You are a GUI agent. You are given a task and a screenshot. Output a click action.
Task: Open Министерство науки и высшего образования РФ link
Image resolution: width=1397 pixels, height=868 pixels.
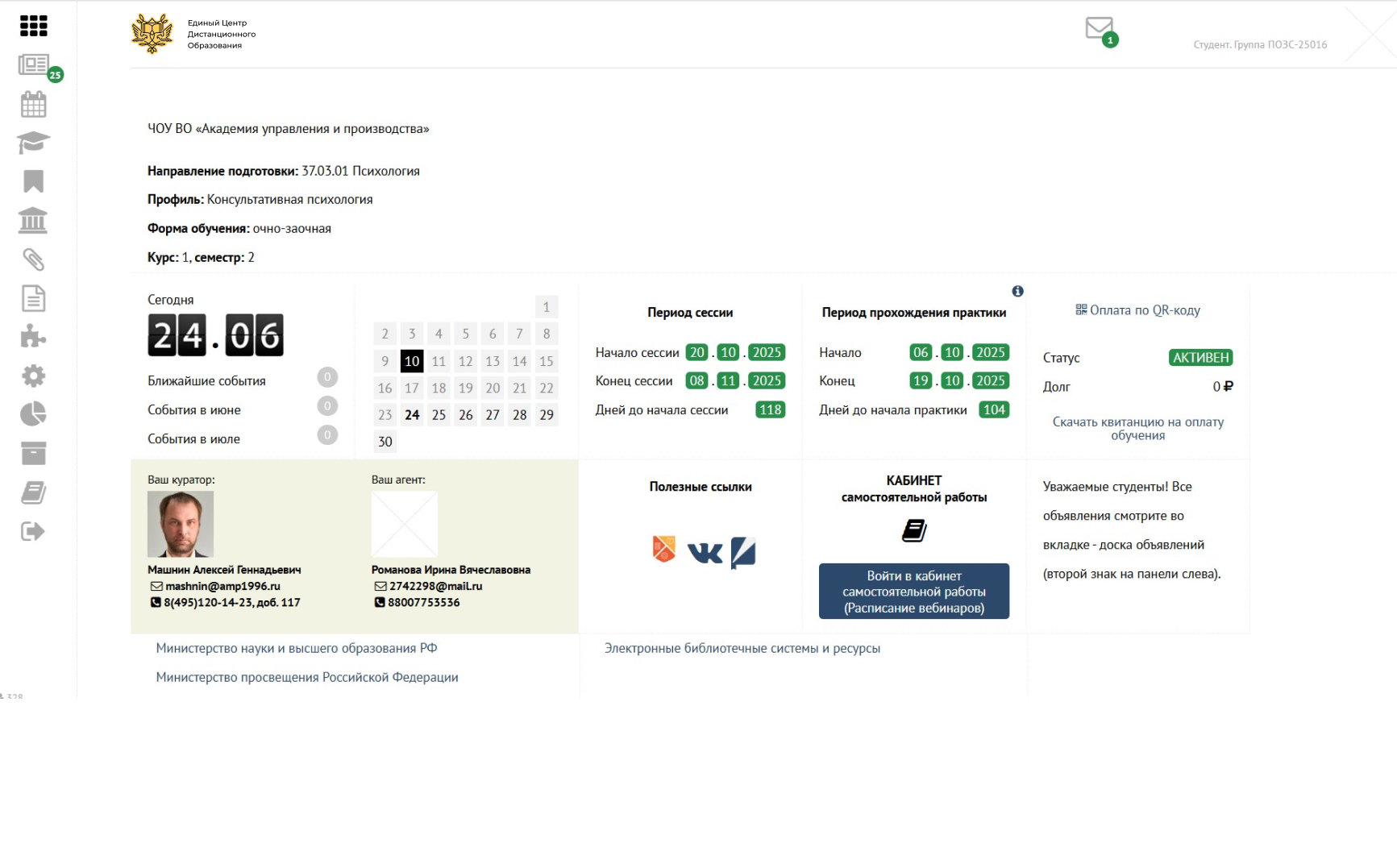click(x=297, y=648)
